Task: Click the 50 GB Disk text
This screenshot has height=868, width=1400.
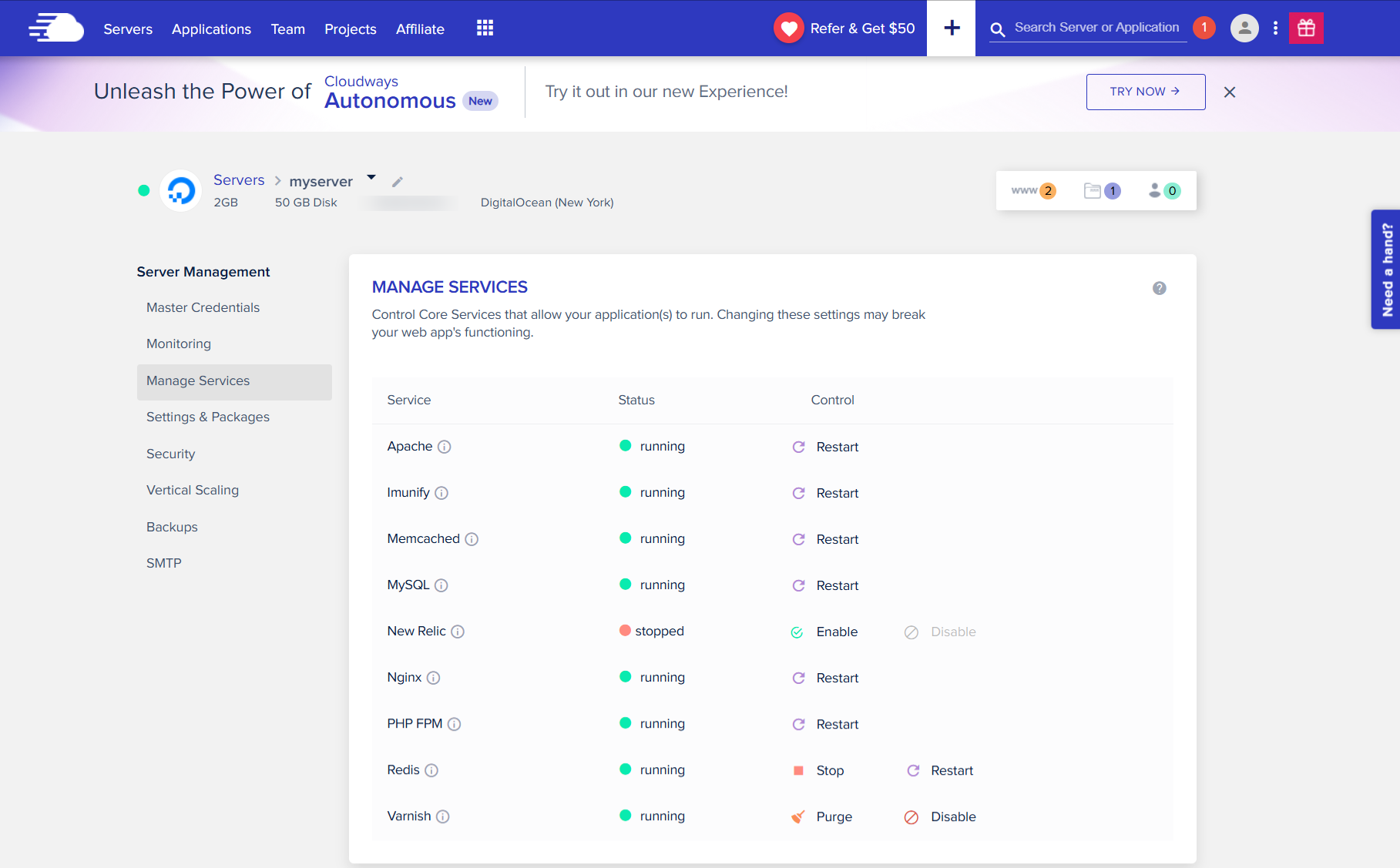Action: 306,203
